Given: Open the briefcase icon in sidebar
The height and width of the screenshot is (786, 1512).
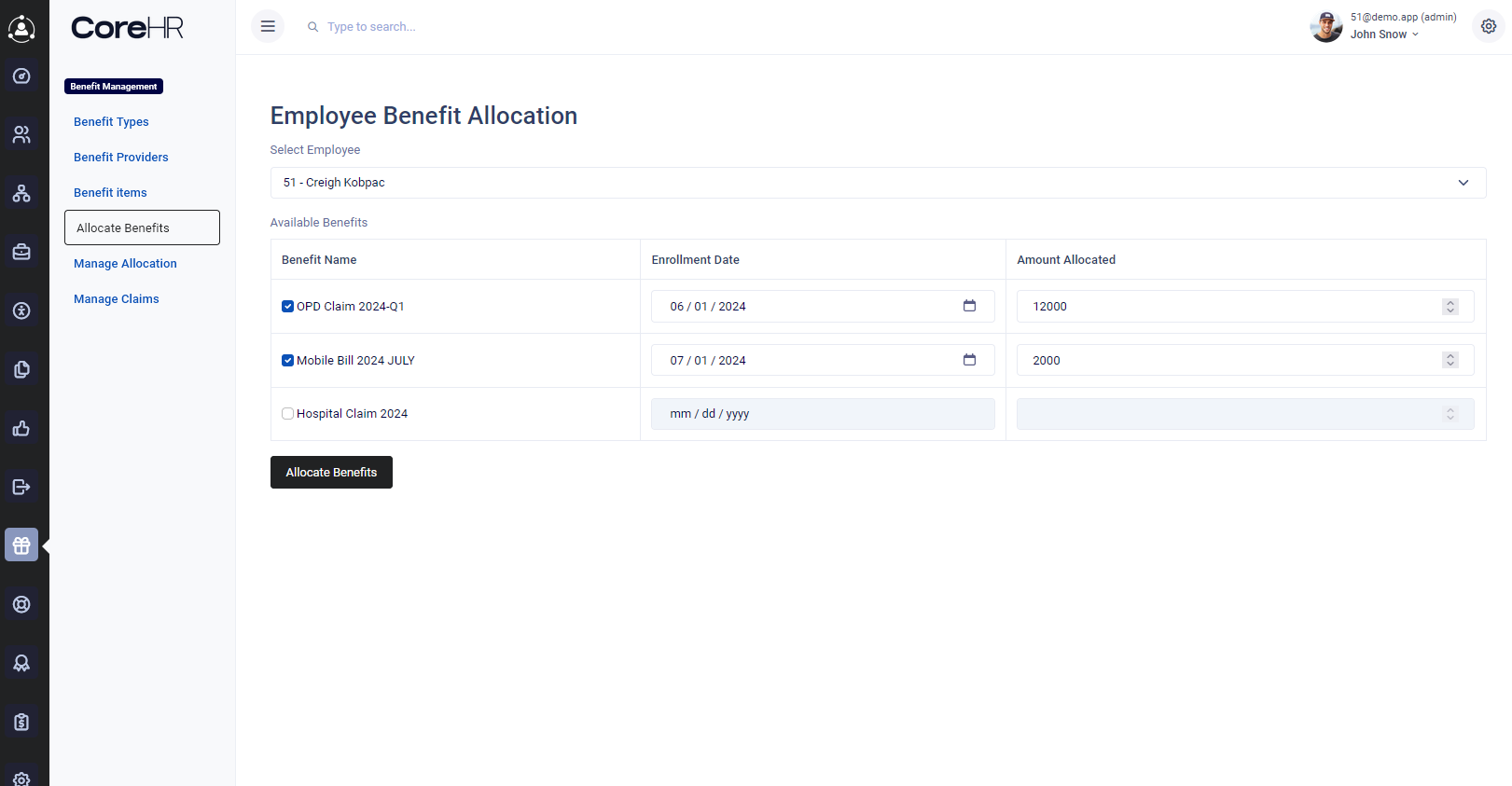Looking at the screenshot, I should pos(21,252).
